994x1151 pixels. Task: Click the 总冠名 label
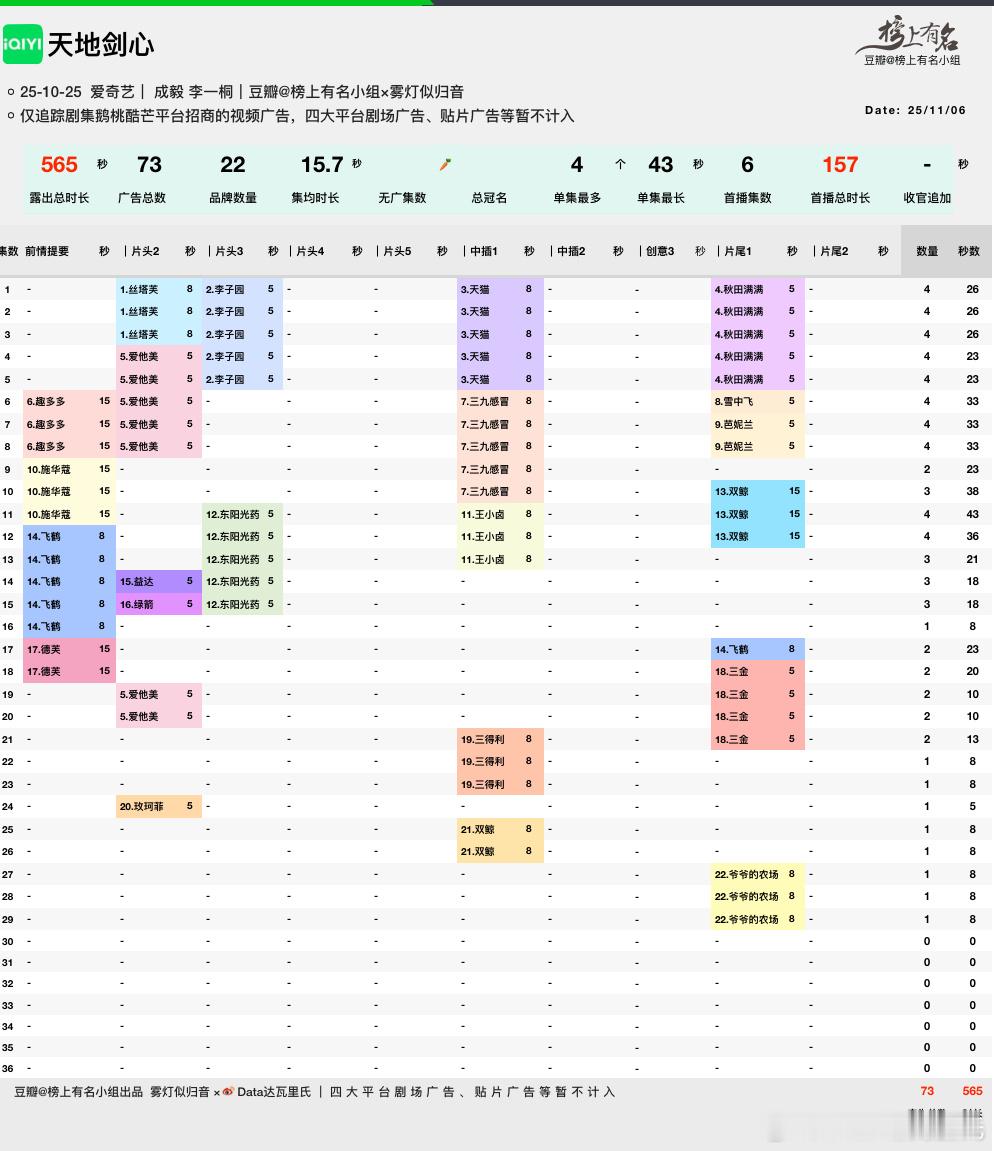(x=489, y=197)
